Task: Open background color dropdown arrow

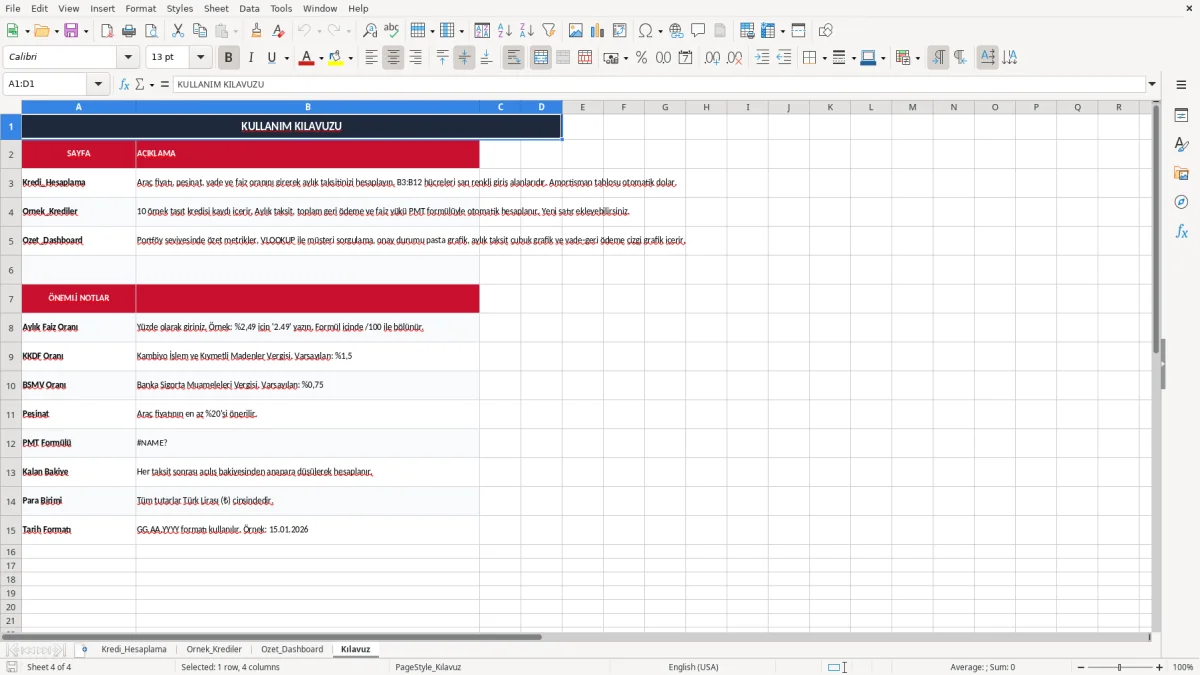Action: [x=350, y=58]
